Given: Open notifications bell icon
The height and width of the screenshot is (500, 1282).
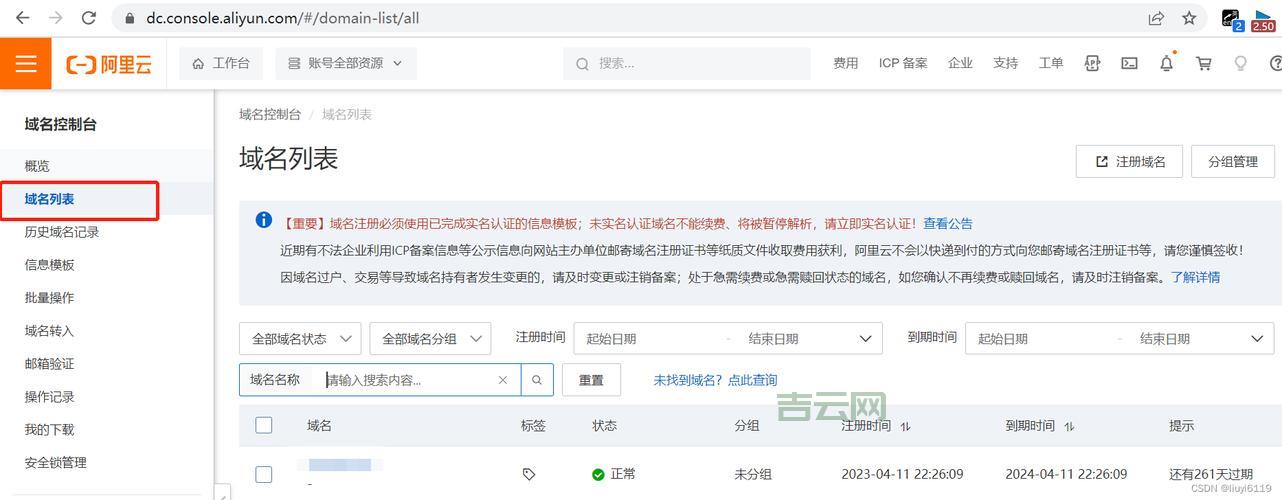Looking at the screenshot, I should tap(1166, 63).
